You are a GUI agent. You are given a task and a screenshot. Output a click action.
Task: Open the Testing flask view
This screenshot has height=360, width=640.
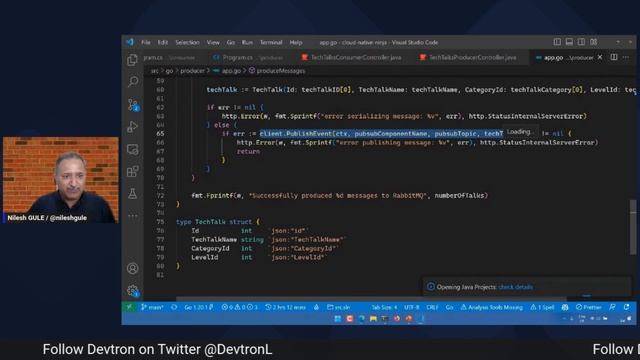[133, 193]
